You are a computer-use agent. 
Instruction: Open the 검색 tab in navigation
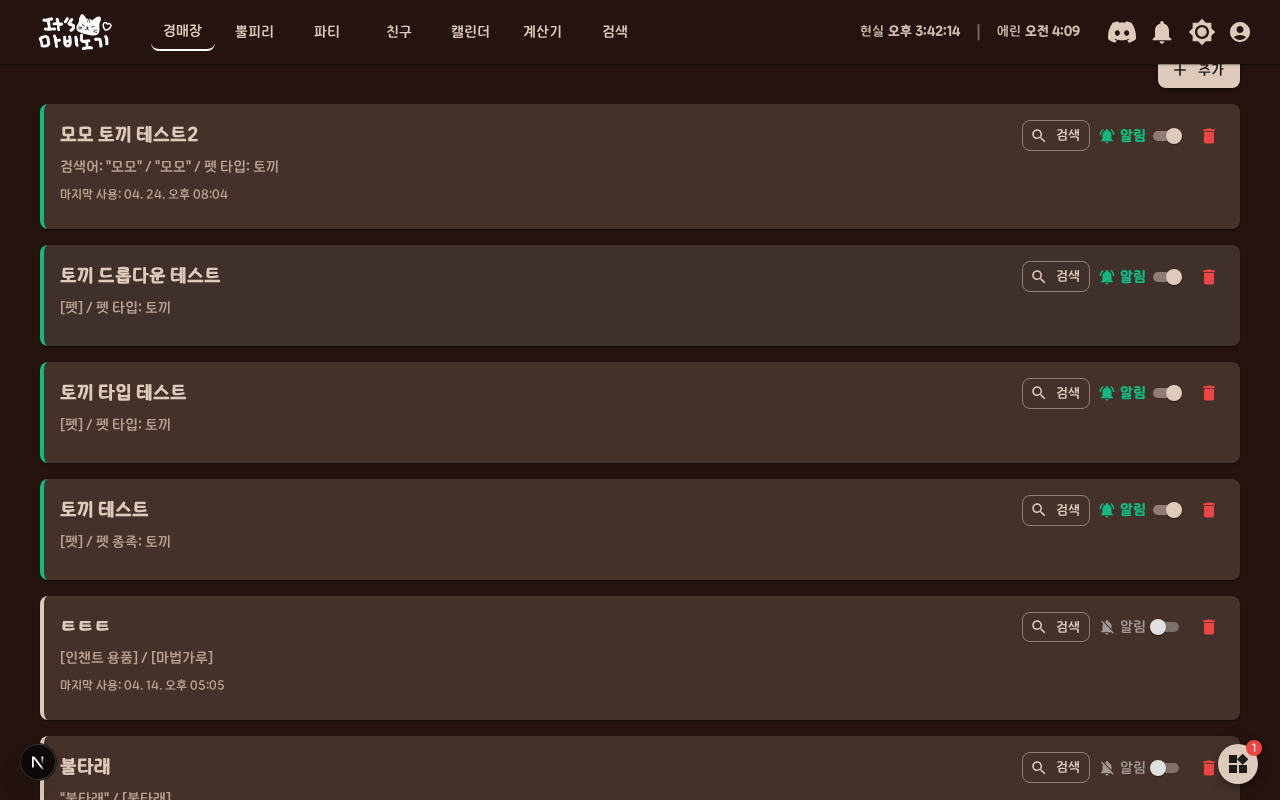tap(615, 32)
